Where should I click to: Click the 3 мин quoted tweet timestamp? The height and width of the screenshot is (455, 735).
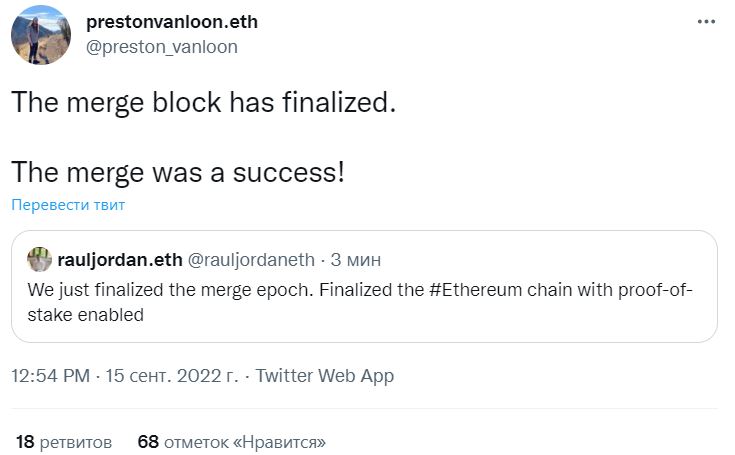(356, 260)
